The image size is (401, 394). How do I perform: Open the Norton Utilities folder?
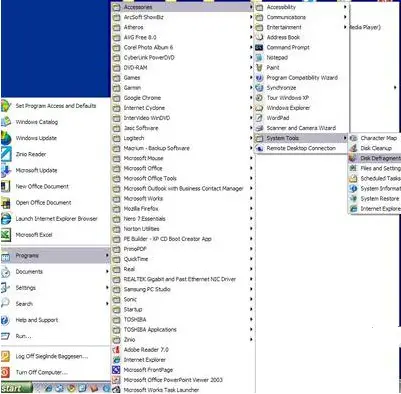[183, 229]
